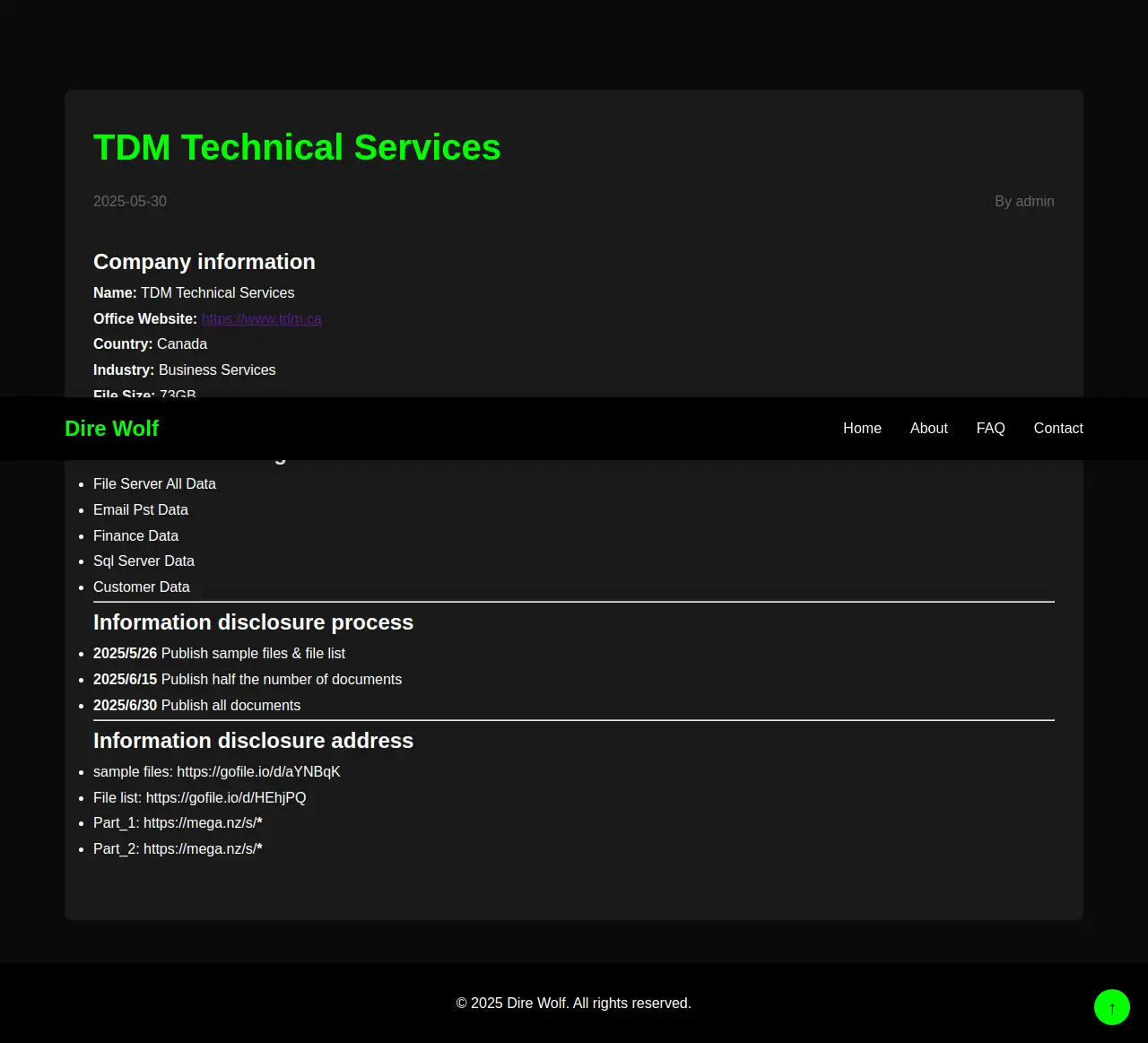This screenshot has width=1148, height=1043.
Task: Click the Information disclosure address heading
Action: pyautogui.click(x=253, y=741)
